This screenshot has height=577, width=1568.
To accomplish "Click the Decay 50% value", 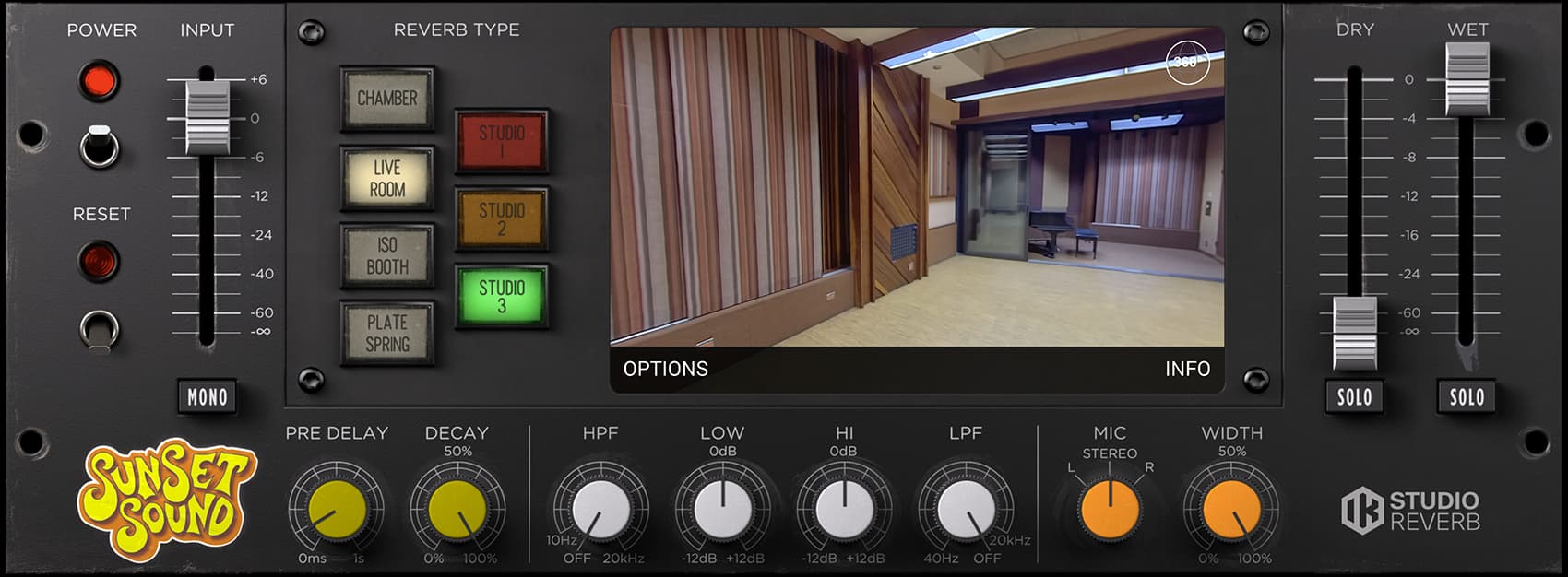I will pyautogui.click(x=457, y=452).
